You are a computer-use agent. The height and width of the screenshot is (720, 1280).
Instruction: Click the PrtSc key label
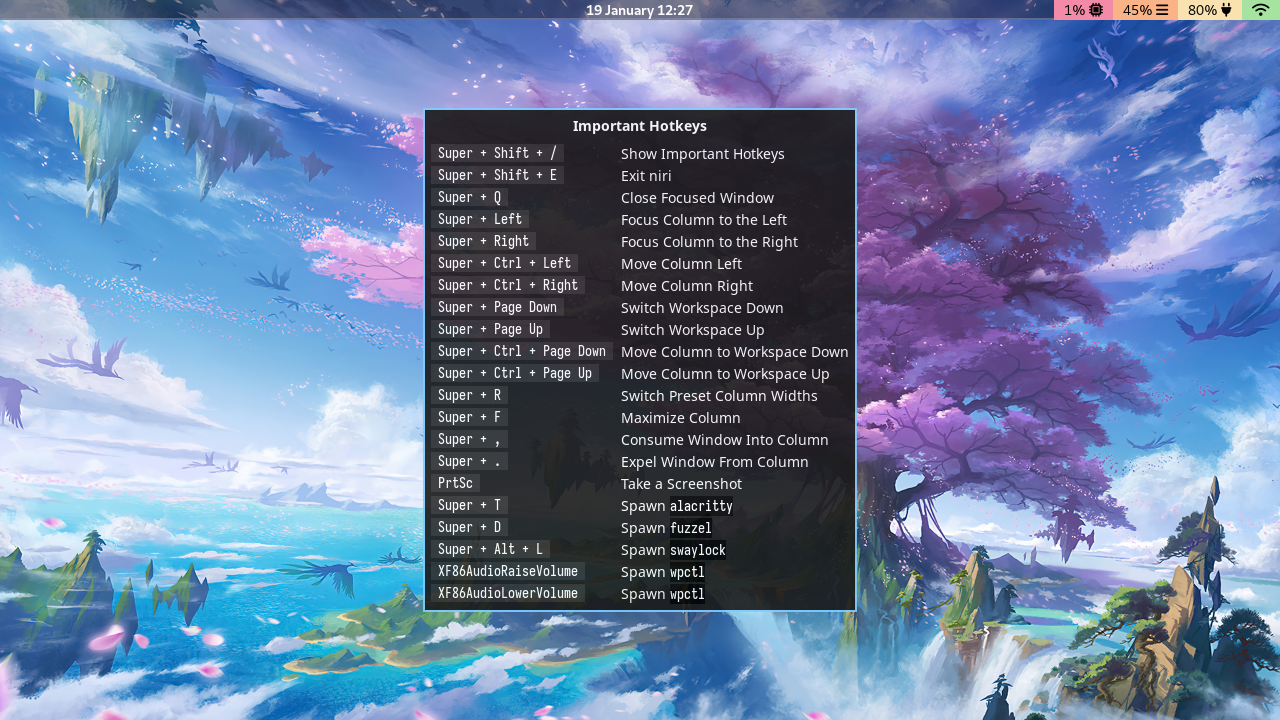point(455,483)
